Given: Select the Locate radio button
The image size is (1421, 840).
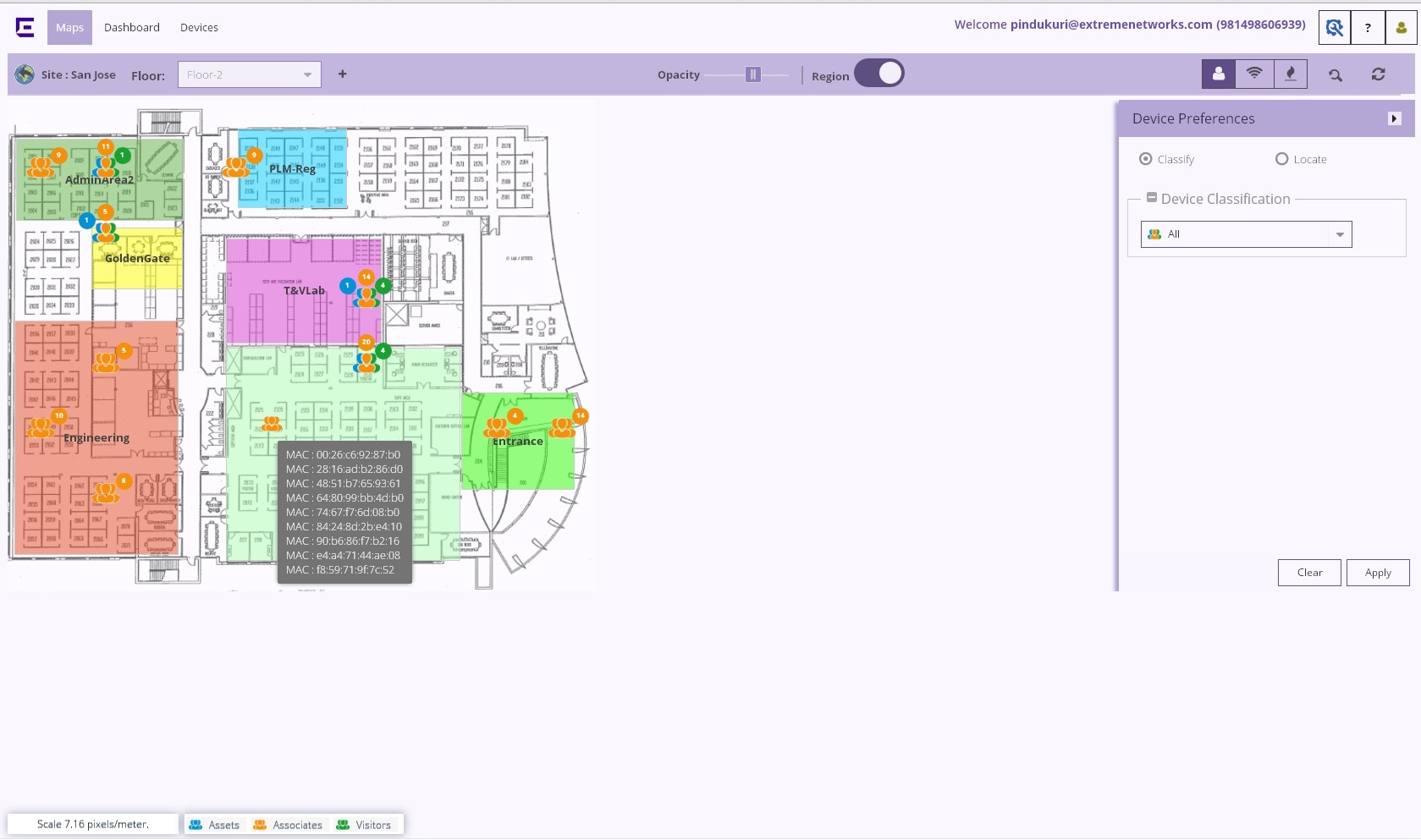Looking at the screenshot, I should 1281,159.
